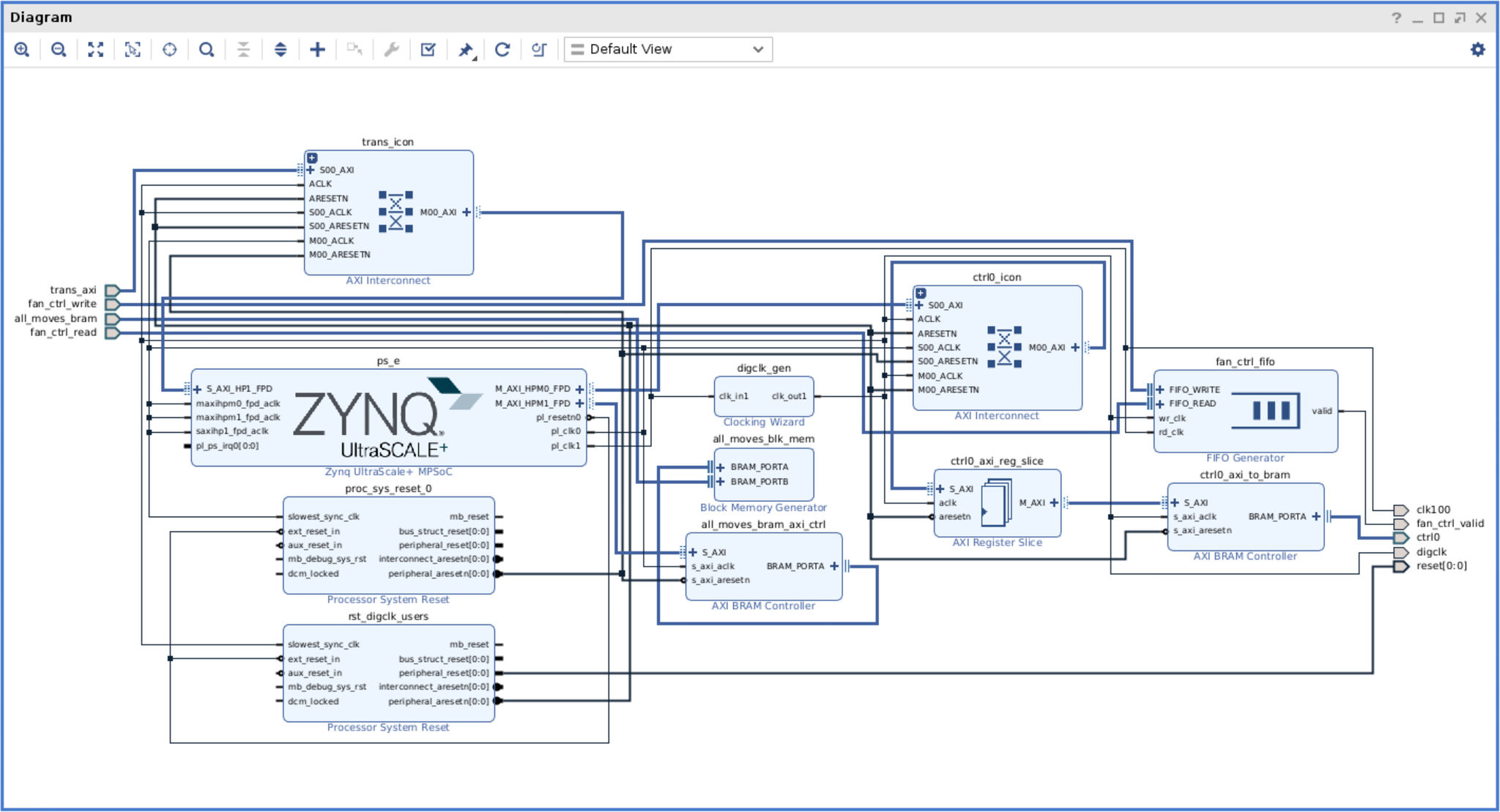Click the Select Area zoom icon
Image resolution: width=1500 pixels, height=812 pixels.
133,50
